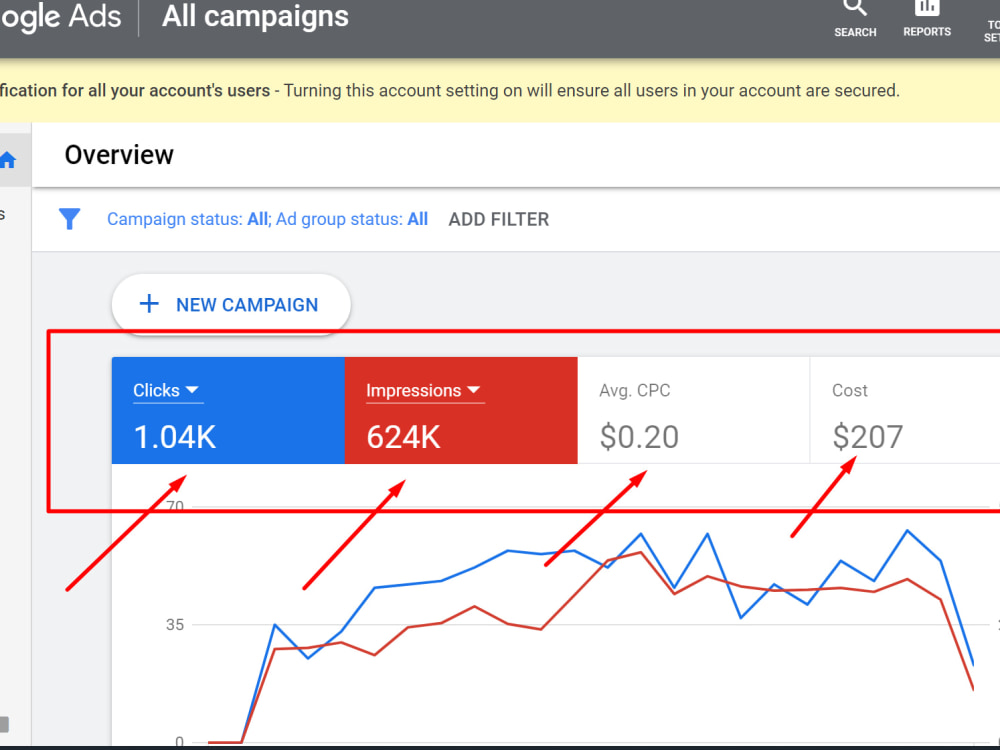Click ADD FILTER
1000x750 pixels.
pyautogui.click(x=499, y=219)
